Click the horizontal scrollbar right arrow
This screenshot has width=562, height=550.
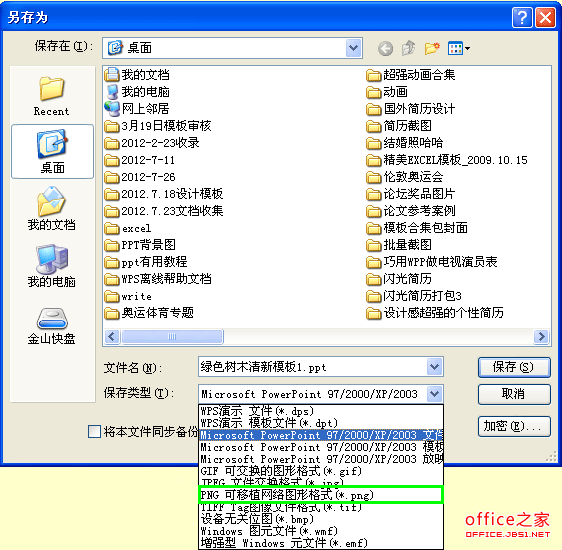pos(541,336)
